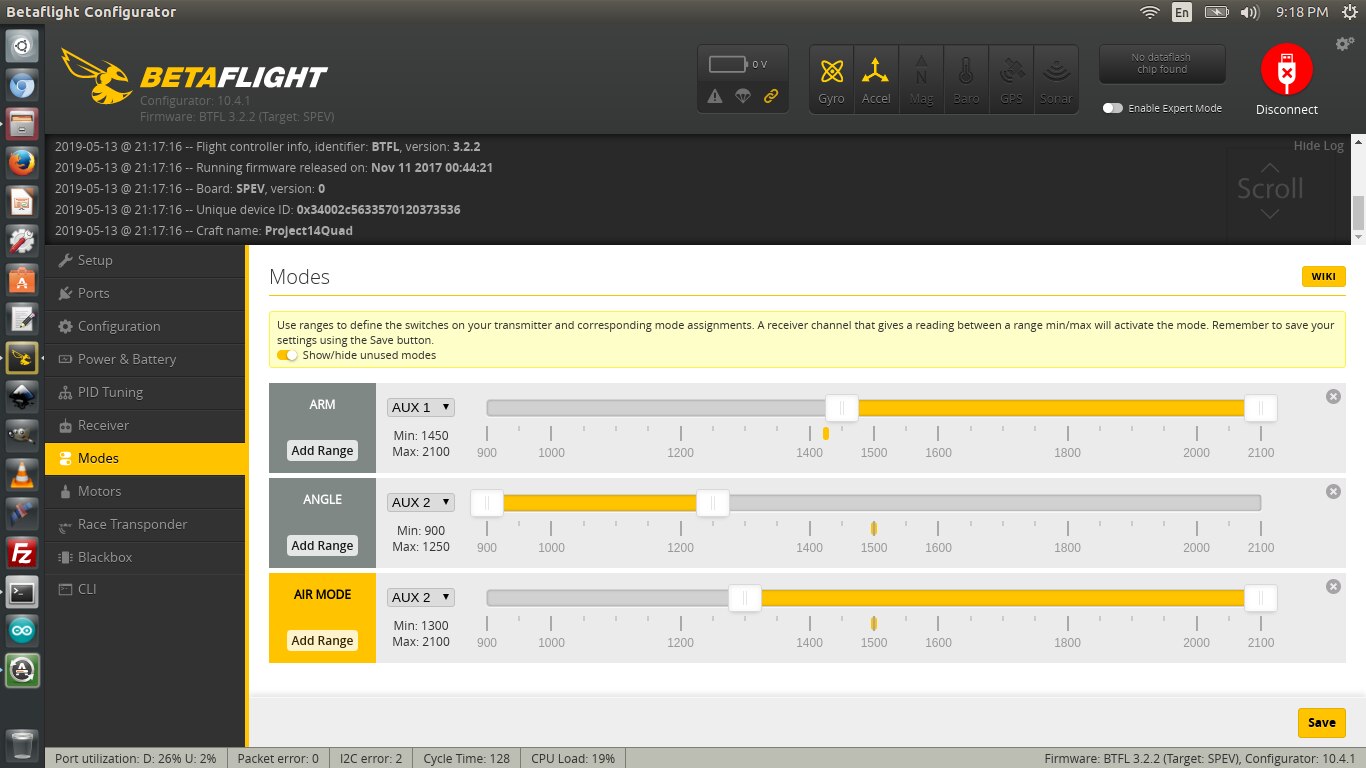This screenshot has width=1366, height=768.
Task: Click the AIR MODE range minimum slider handle
Action: tap(745, 597)
